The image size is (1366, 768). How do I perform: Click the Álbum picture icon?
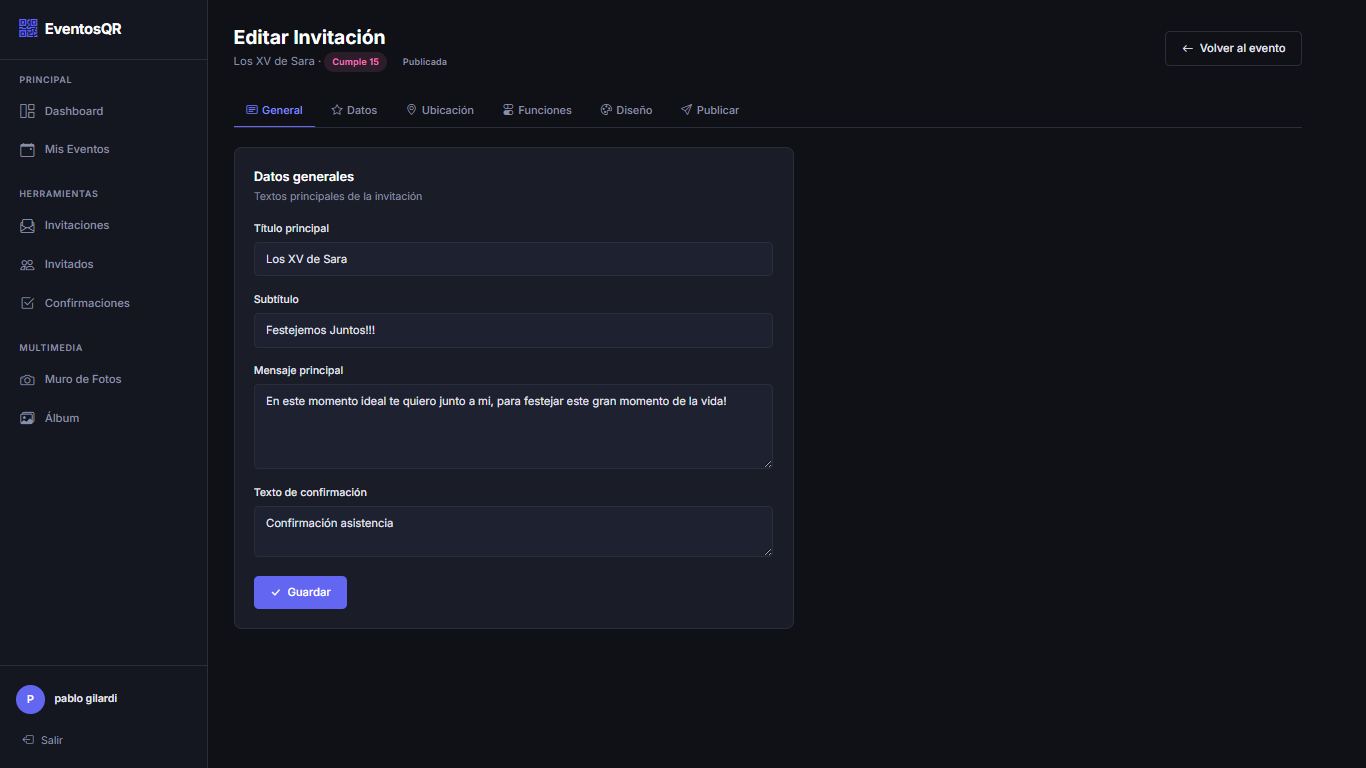tap(28, 418)
